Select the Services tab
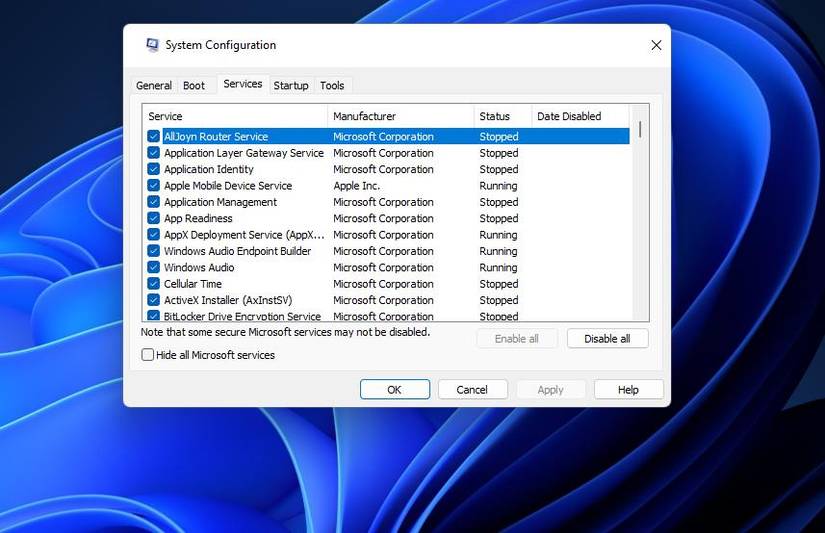Viewport: 825px width, 533px height. tap(243, 84)
